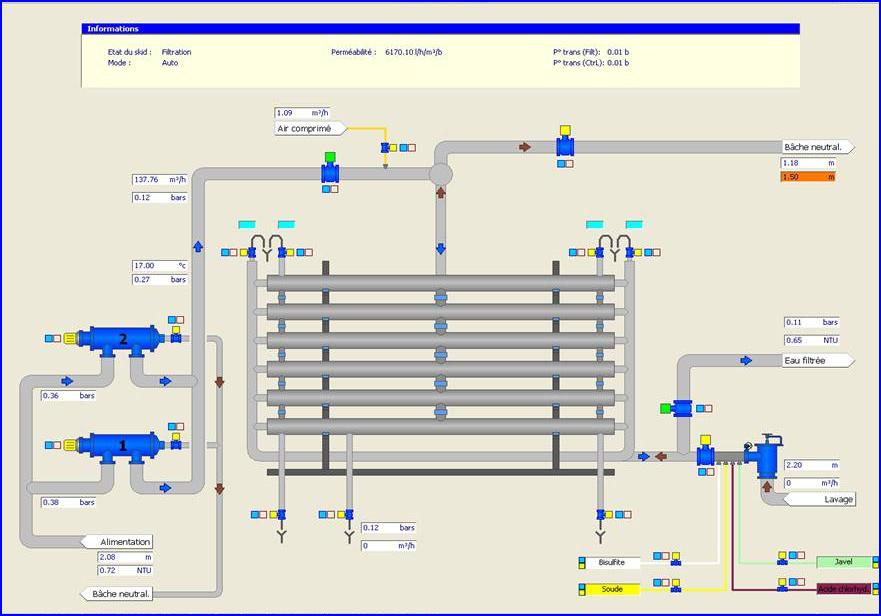
Task: Click the Informations panel title bar
Action: (440, 29)
